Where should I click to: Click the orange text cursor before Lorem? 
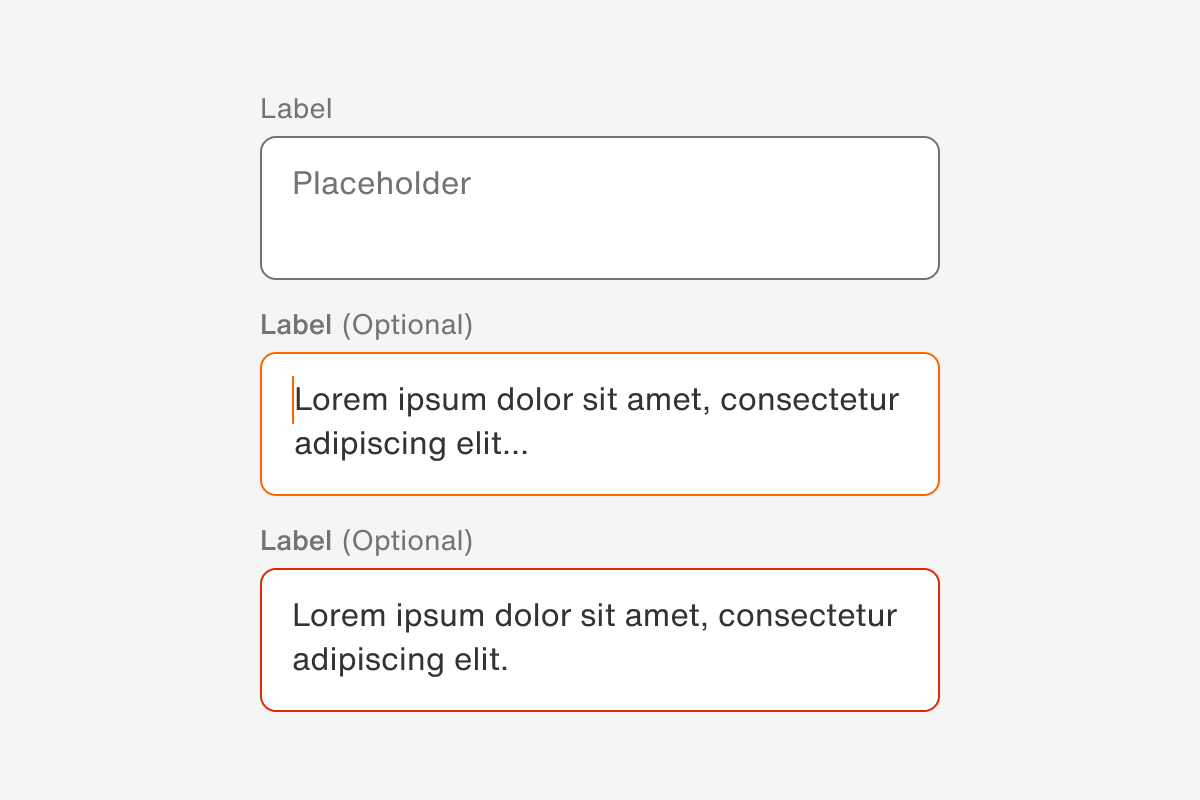tap(292, 400)
